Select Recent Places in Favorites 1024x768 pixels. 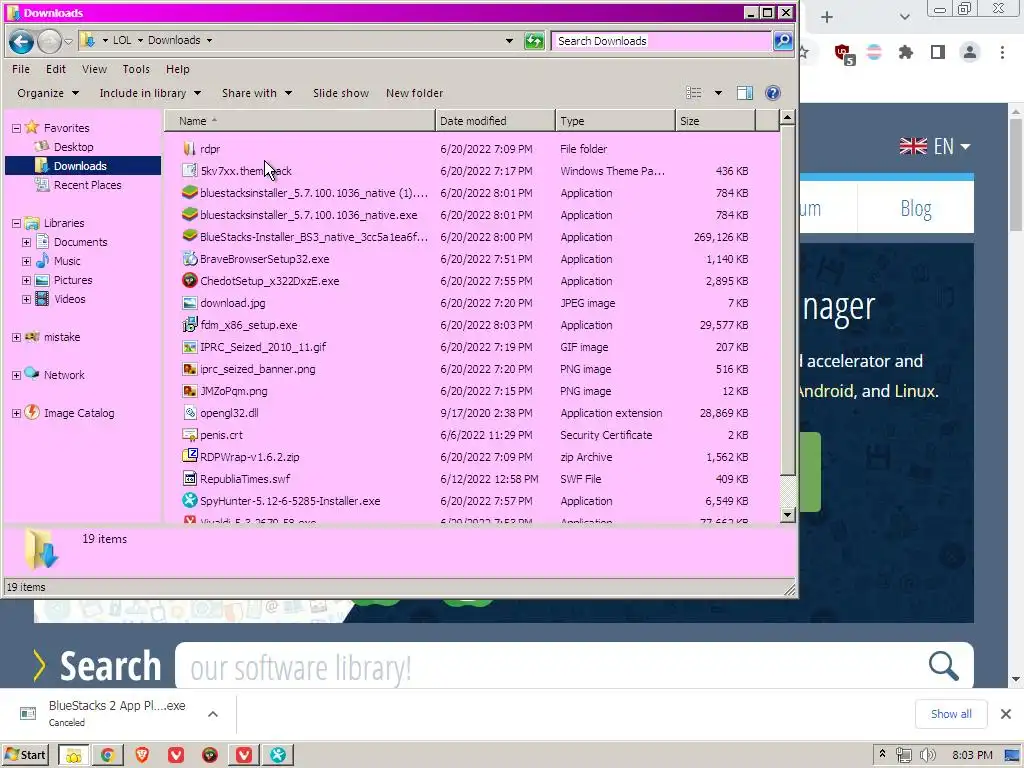pos(88,185)
